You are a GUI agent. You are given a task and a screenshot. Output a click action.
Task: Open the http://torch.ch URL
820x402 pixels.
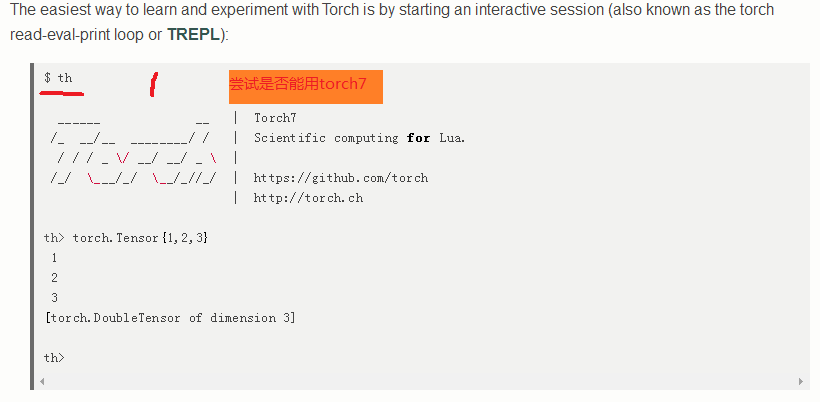[308, 198]
